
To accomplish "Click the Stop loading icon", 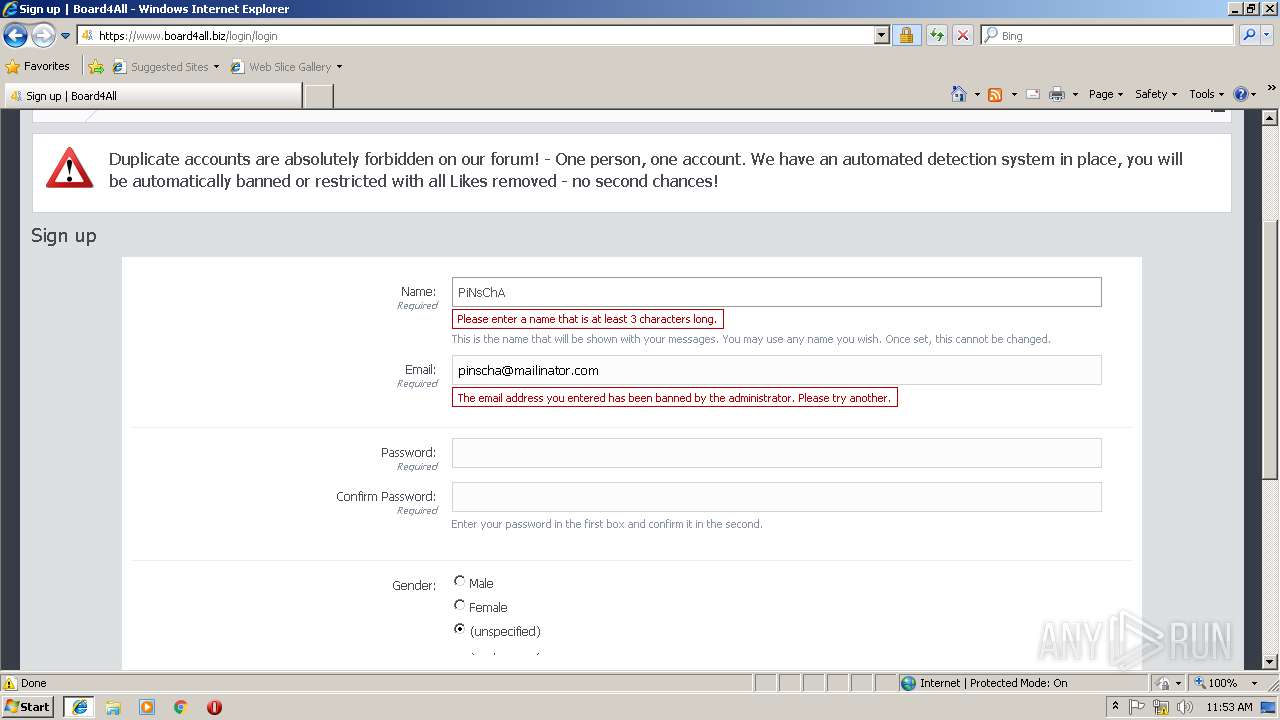I will (962, 36).
